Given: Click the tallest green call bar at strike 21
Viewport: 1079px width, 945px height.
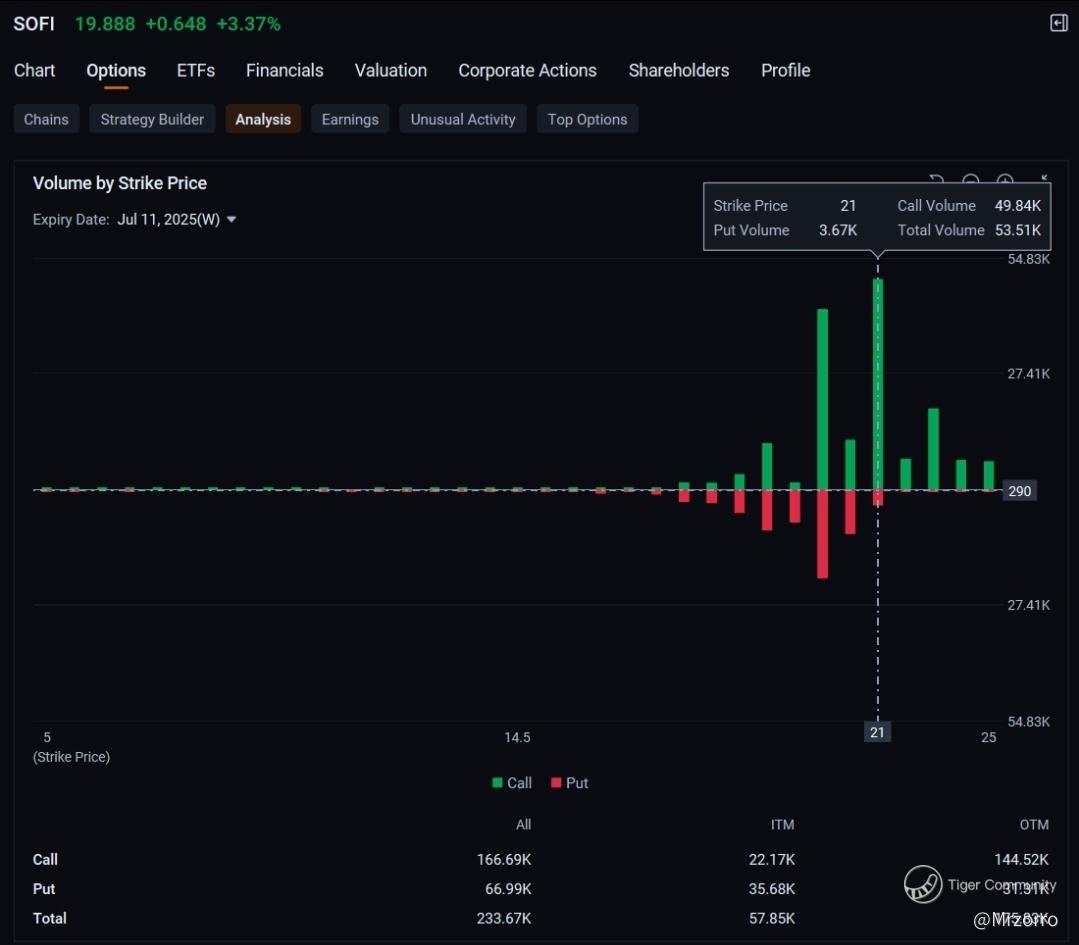Looking at the screenshot, I should pos(878,380).
